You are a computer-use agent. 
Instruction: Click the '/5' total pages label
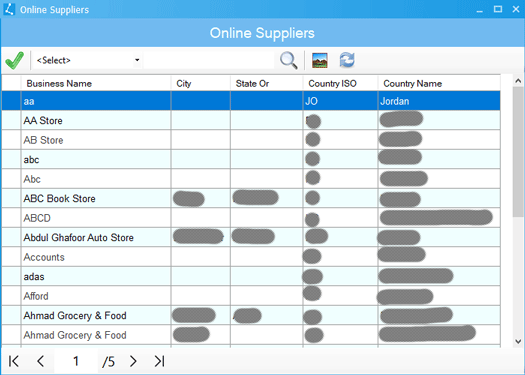pos(108,362)
